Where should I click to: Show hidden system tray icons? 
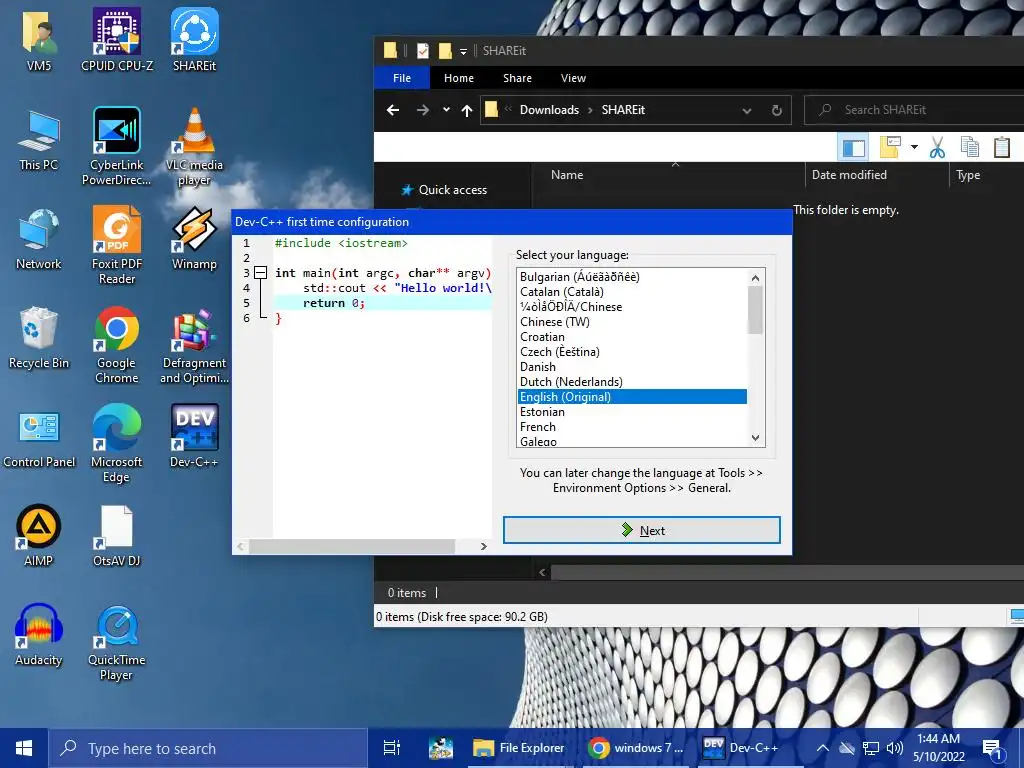[823, 748]
